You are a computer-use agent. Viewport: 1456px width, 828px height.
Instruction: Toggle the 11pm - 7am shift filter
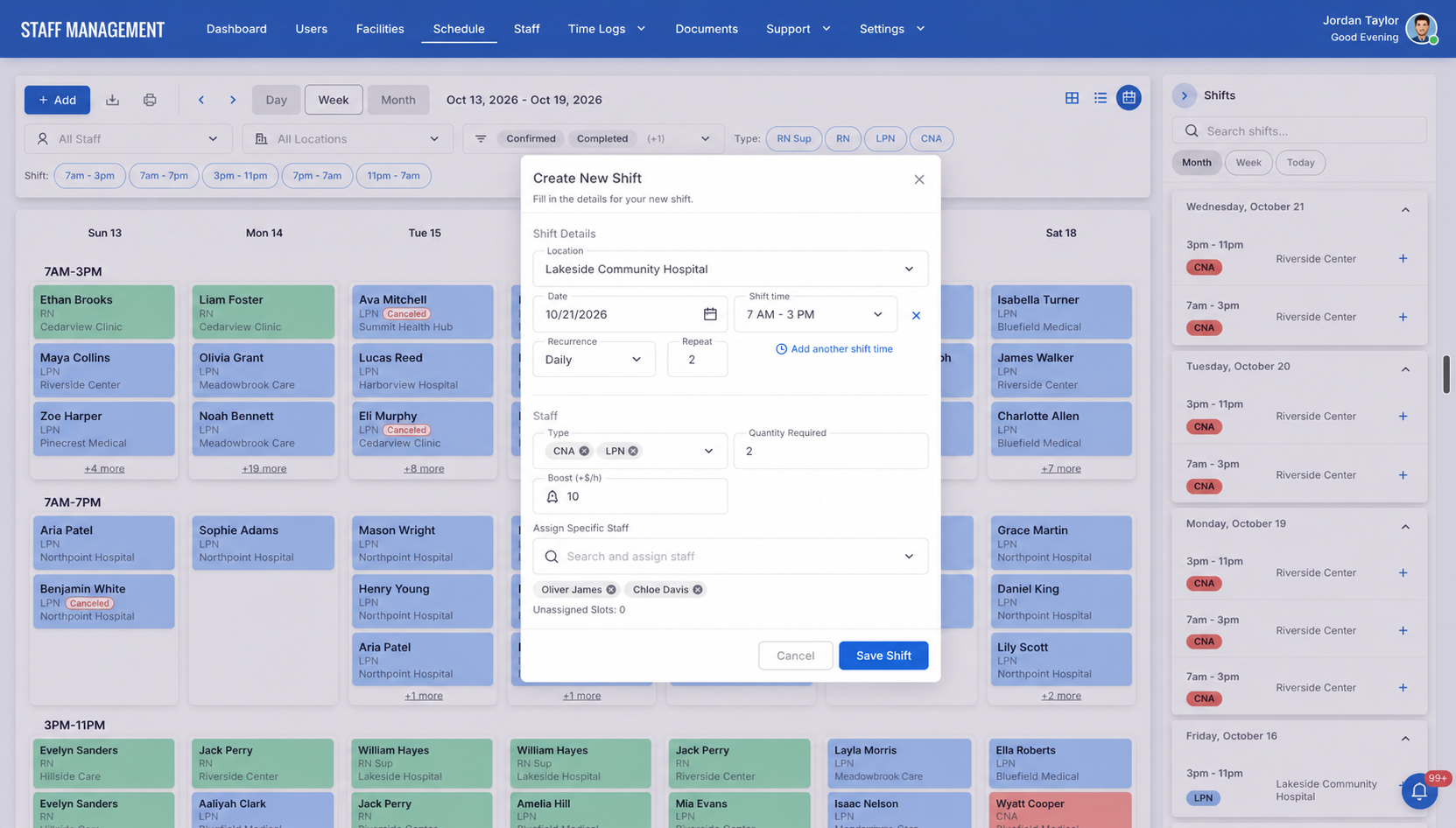coord(393,175)
